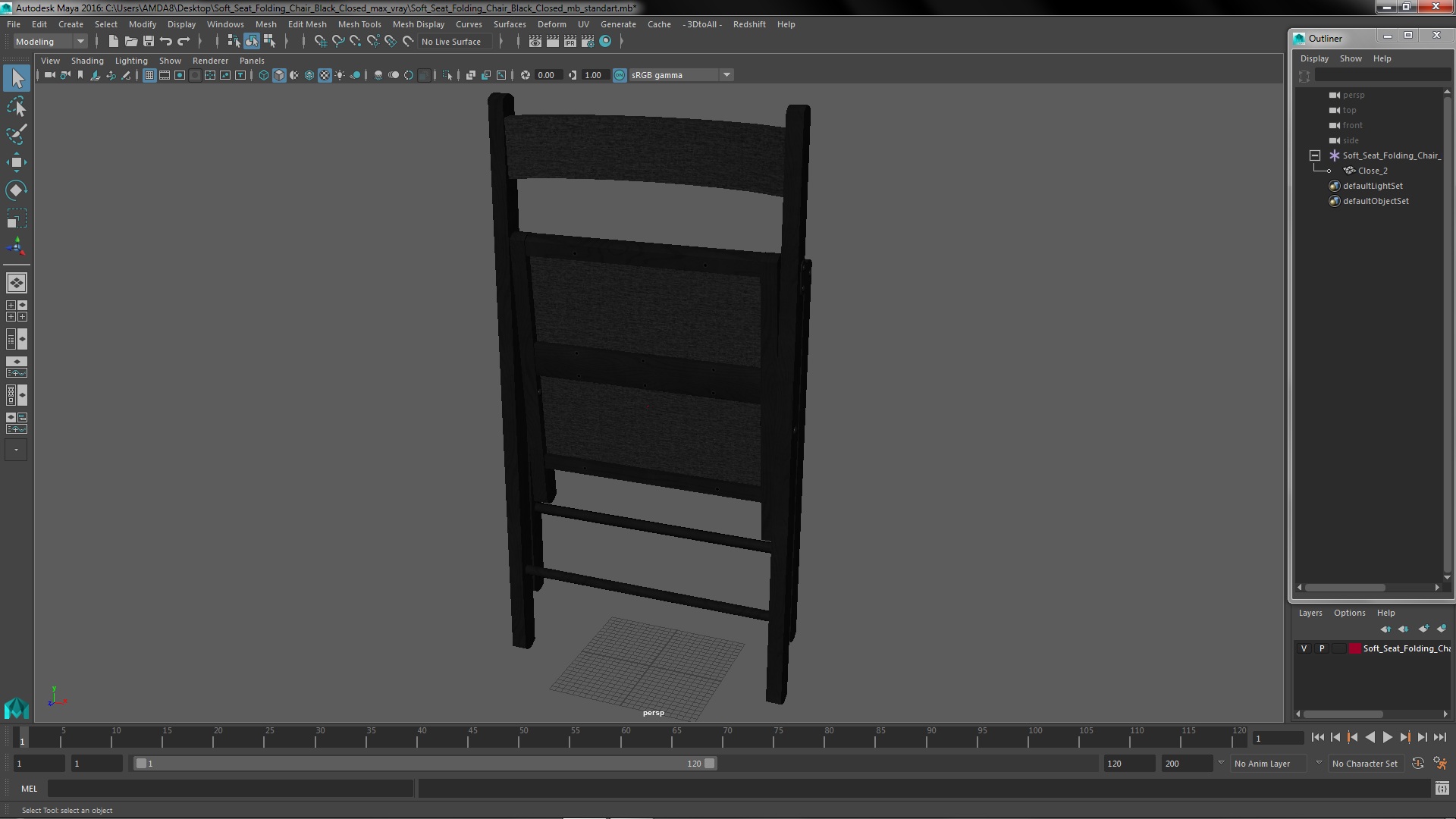Open the Mesh Tools menu

359,24
